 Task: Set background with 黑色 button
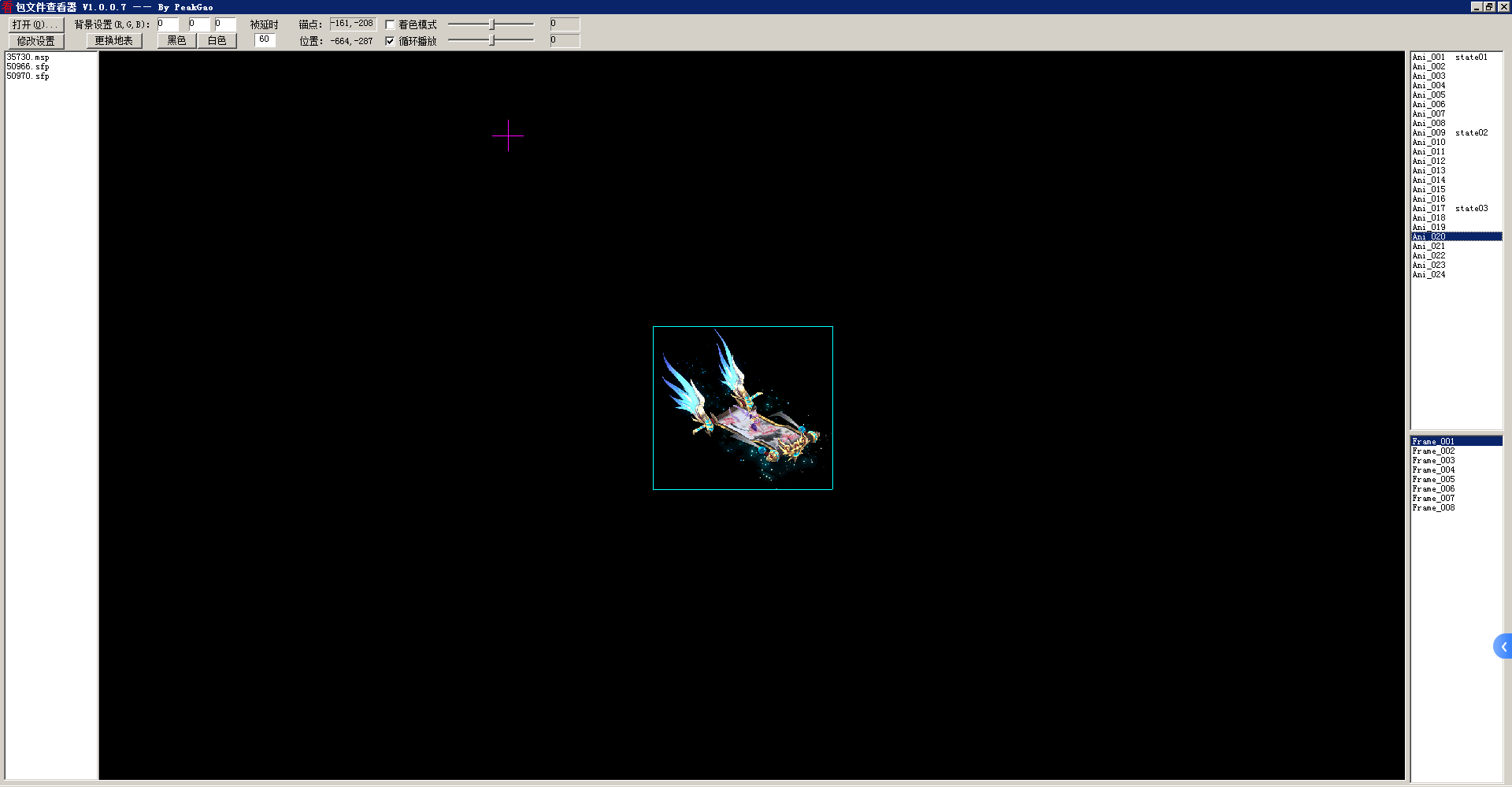(x=176, y=41)
